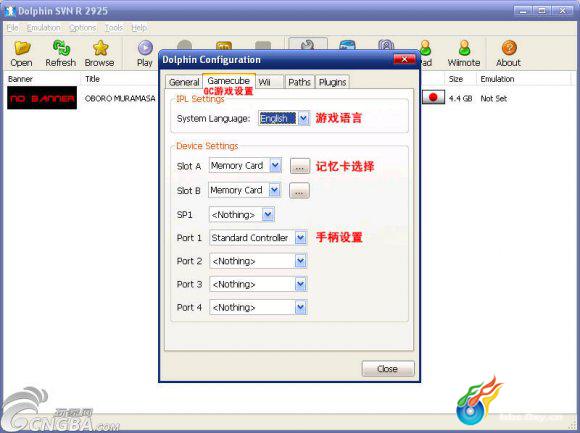
Task: Open SP1 device dropdown
Action: tap(268, 214)
